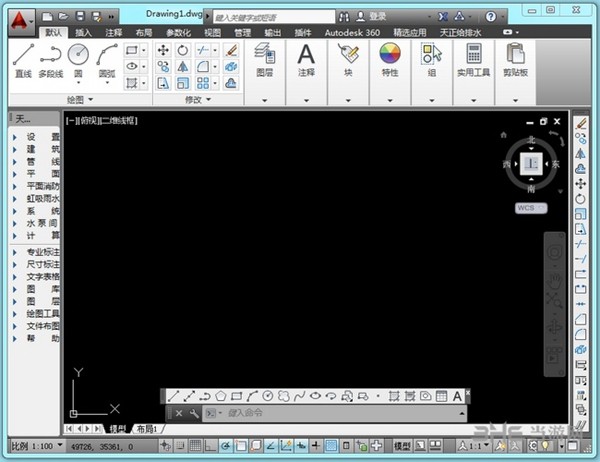Click the 特性 color wheel icon
600x462 pixels.
(389, 55)
